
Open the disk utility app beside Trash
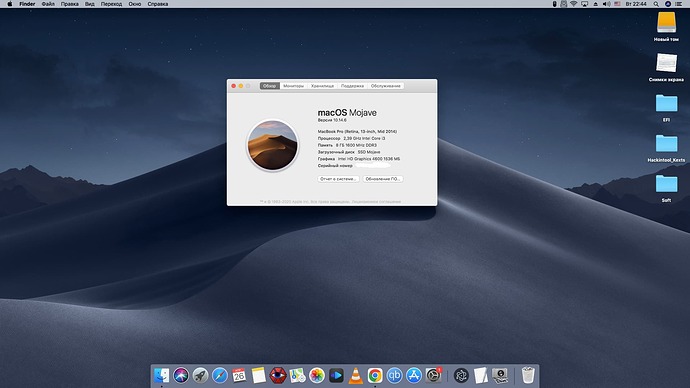click(x=500, y=375)
